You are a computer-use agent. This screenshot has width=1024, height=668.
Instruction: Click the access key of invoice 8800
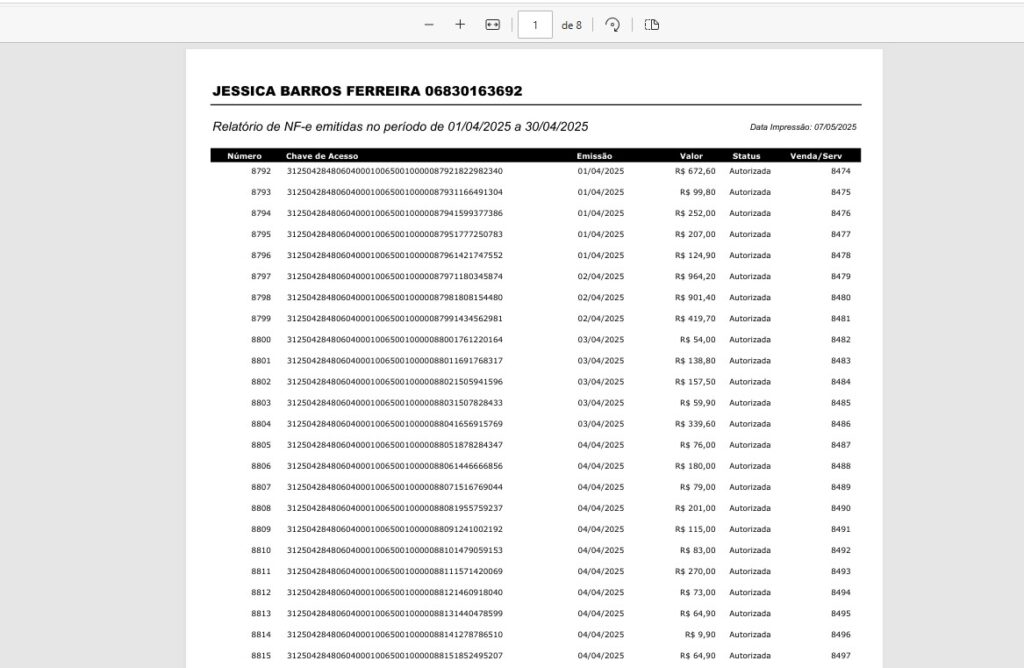point(394,340)
